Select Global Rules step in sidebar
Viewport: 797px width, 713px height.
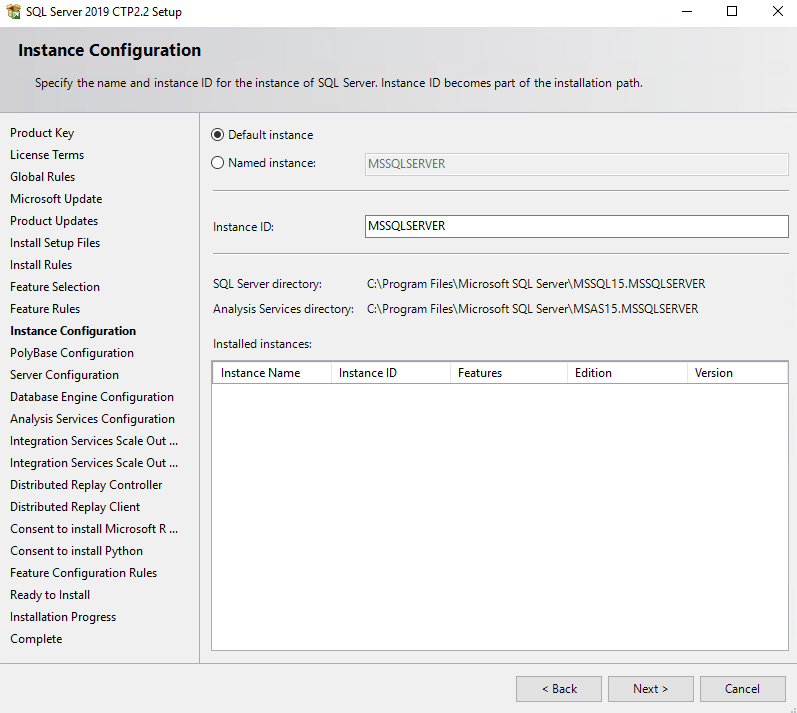(x=43, y=177)
